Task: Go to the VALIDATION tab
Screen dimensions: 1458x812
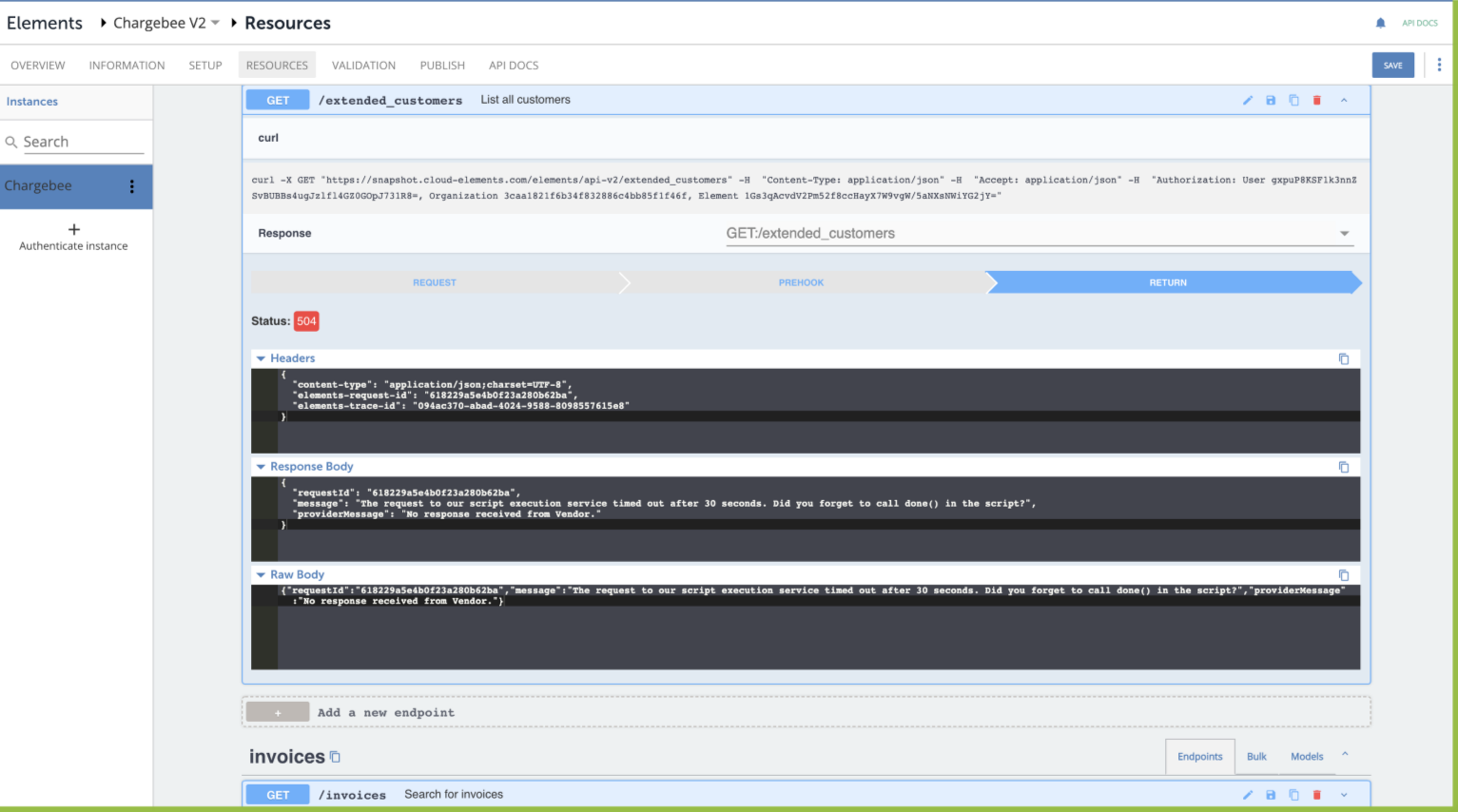Action: pyautogui.click(x=363, y=66)
